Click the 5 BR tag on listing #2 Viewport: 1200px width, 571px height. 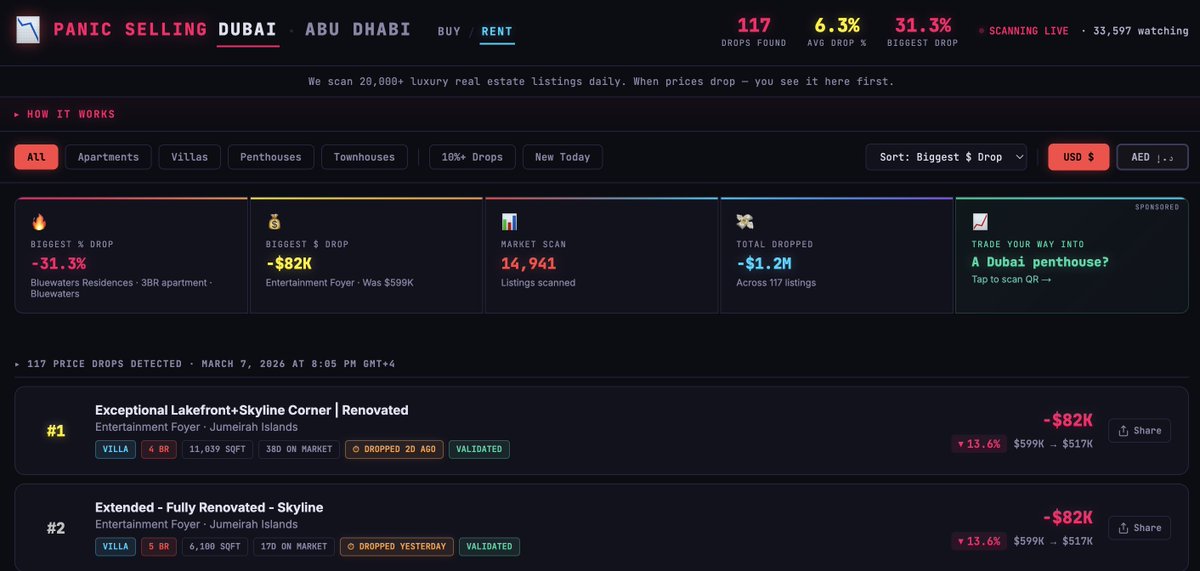158,546
